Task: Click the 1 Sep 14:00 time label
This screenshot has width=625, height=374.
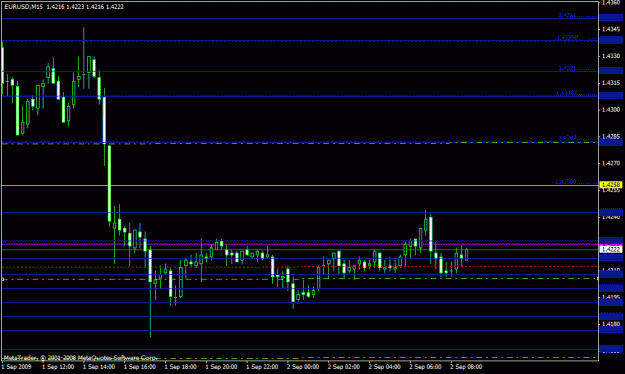Action: [x=99, y=366]
